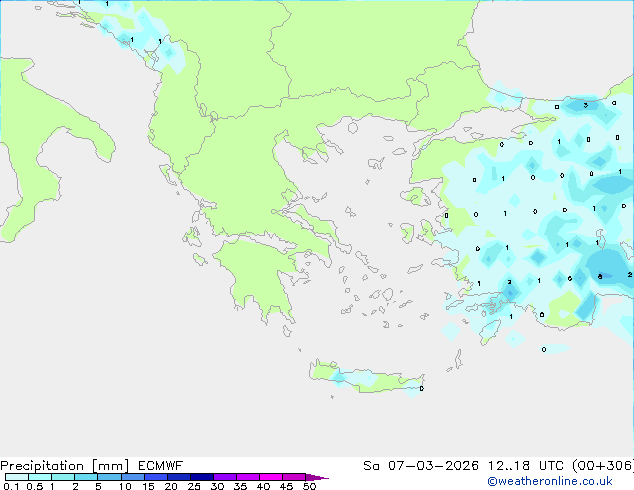Pick the 0.5–1 legend color swatch
The width and height of the screenshot is (634, 490).
point(40,477)
